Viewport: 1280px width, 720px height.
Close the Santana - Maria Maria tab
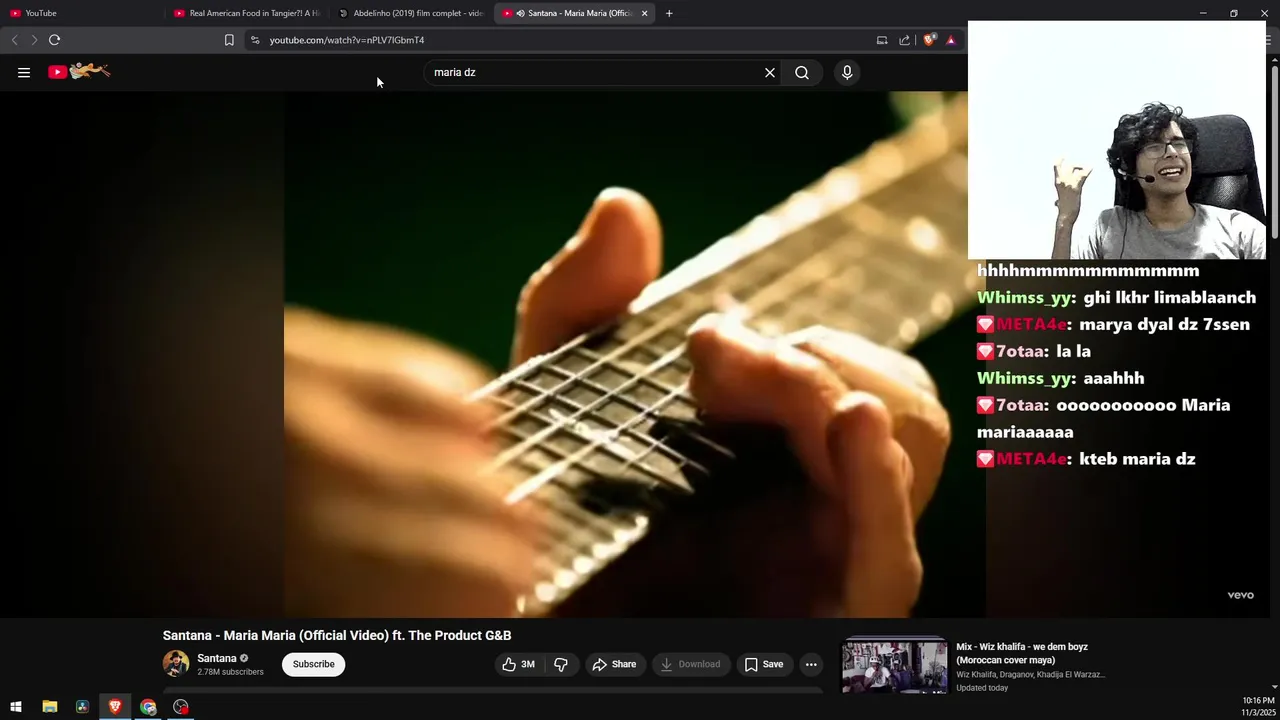(x=644, y=13)
